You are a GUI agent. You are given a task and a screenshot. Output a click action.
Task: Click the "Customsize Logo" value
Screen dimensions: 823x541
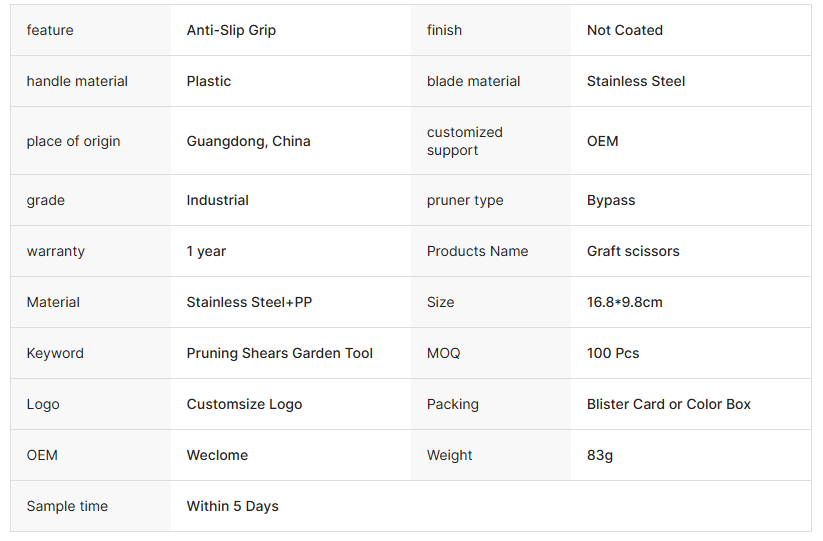244,404
